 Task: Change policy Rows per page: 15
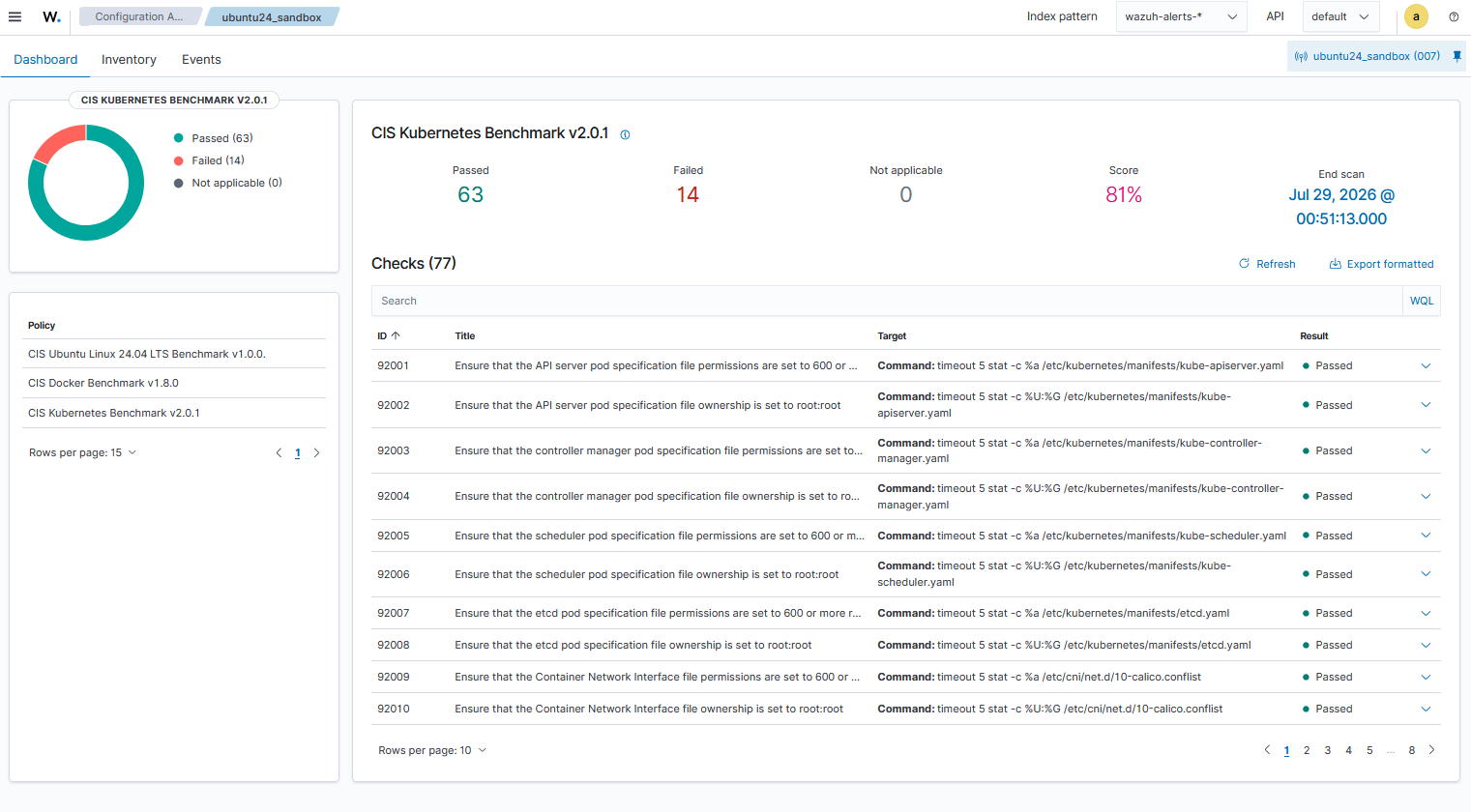(x=82, y=452)
